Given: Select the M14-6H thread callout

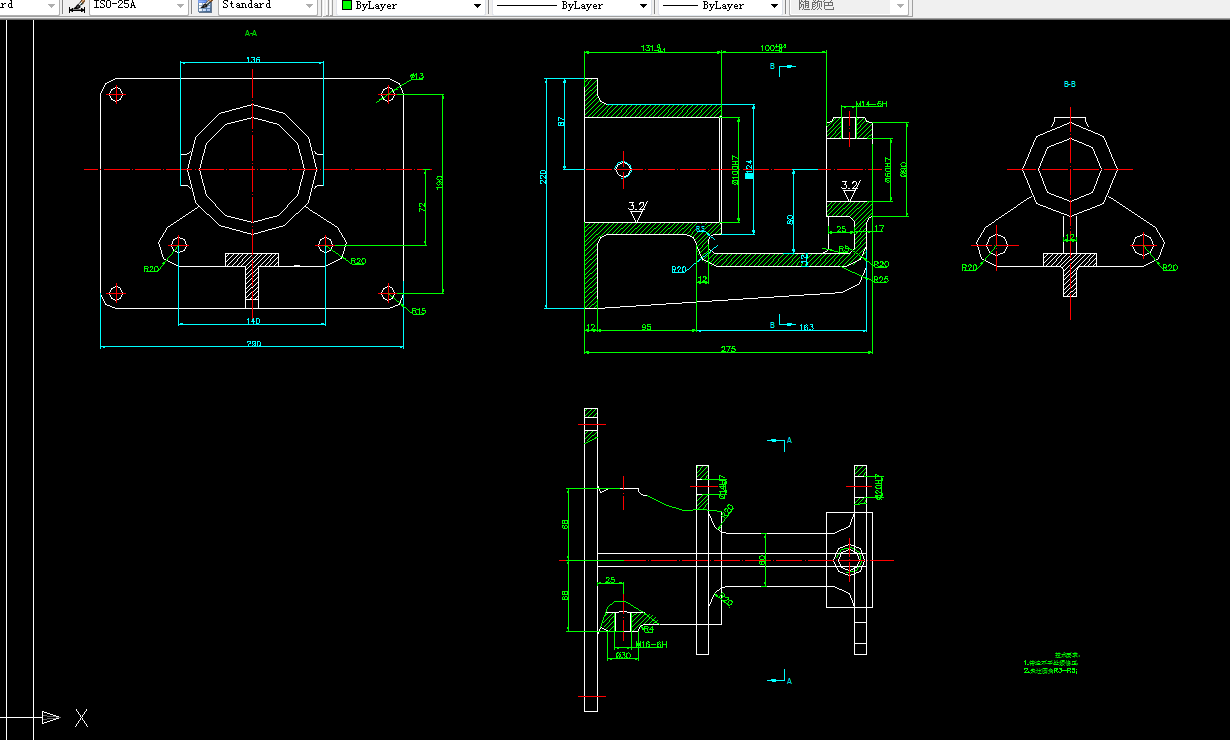Looking at the screenshot, I should coord(872,104).
